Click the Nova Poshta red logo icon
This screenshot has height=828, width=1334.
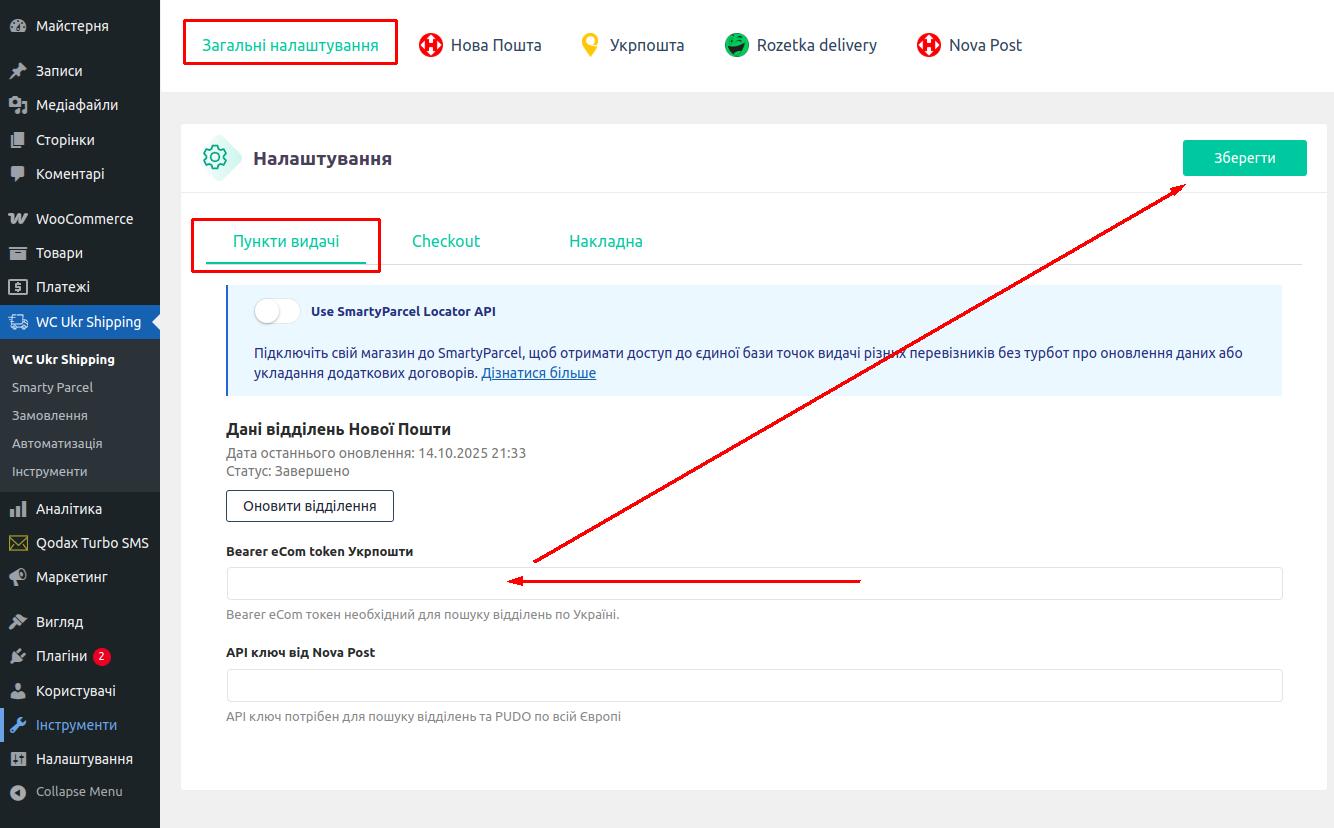[x=430, y=45]
